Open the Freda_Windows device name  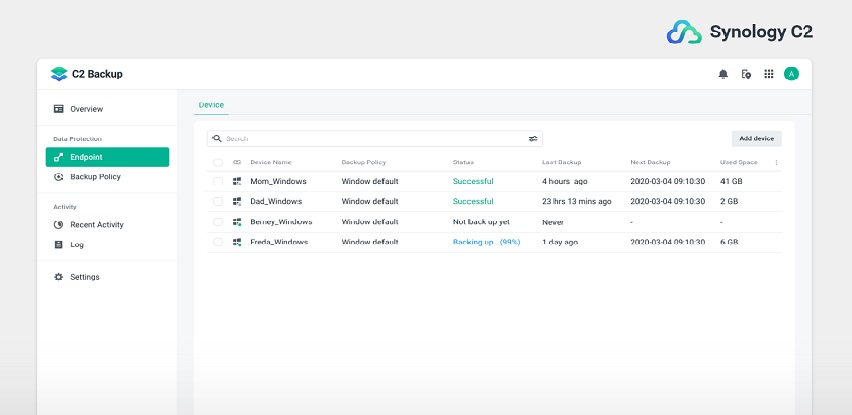pos(279,242)
